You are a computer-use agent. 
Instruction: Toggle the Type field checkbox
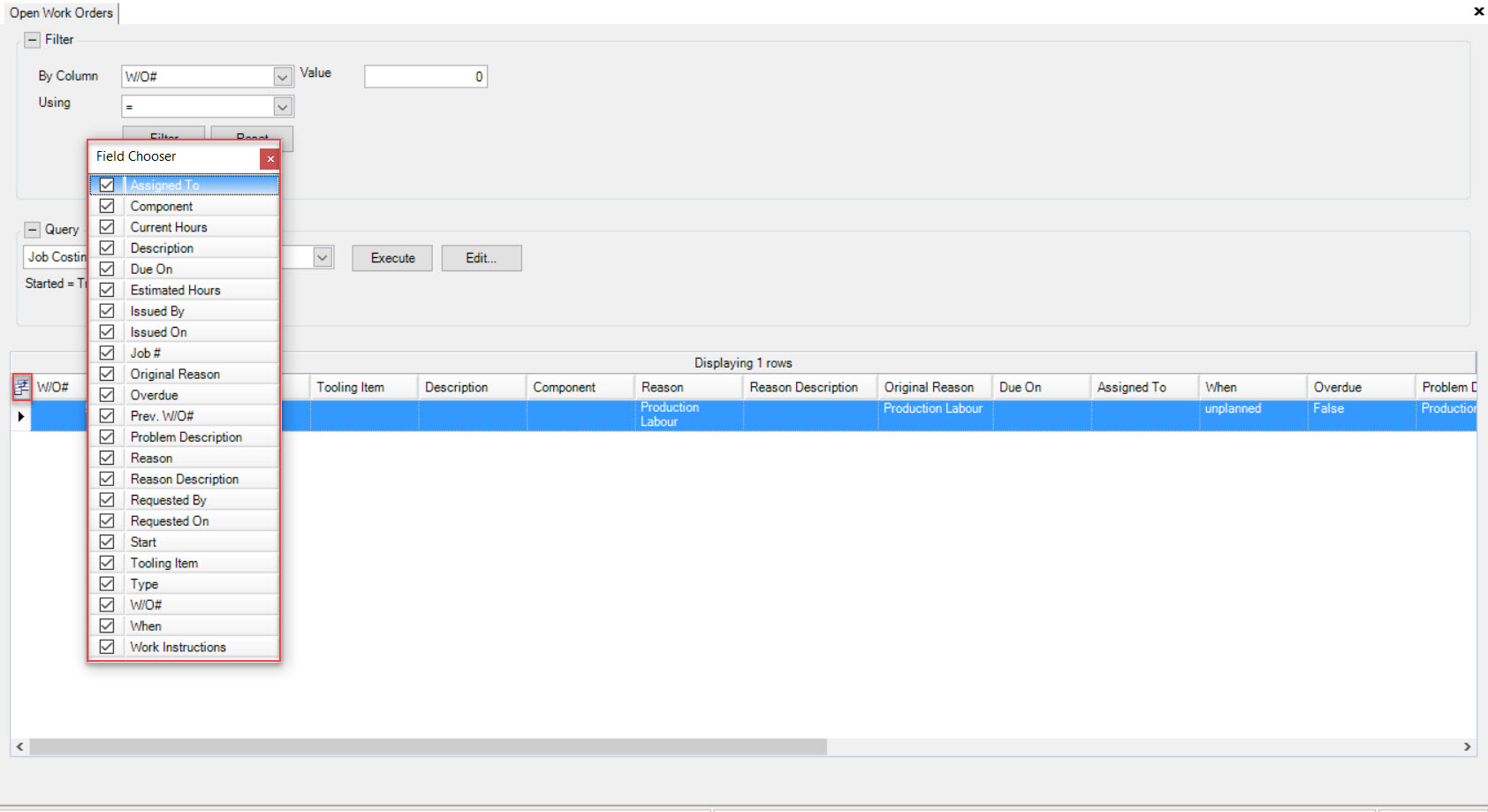107,583
